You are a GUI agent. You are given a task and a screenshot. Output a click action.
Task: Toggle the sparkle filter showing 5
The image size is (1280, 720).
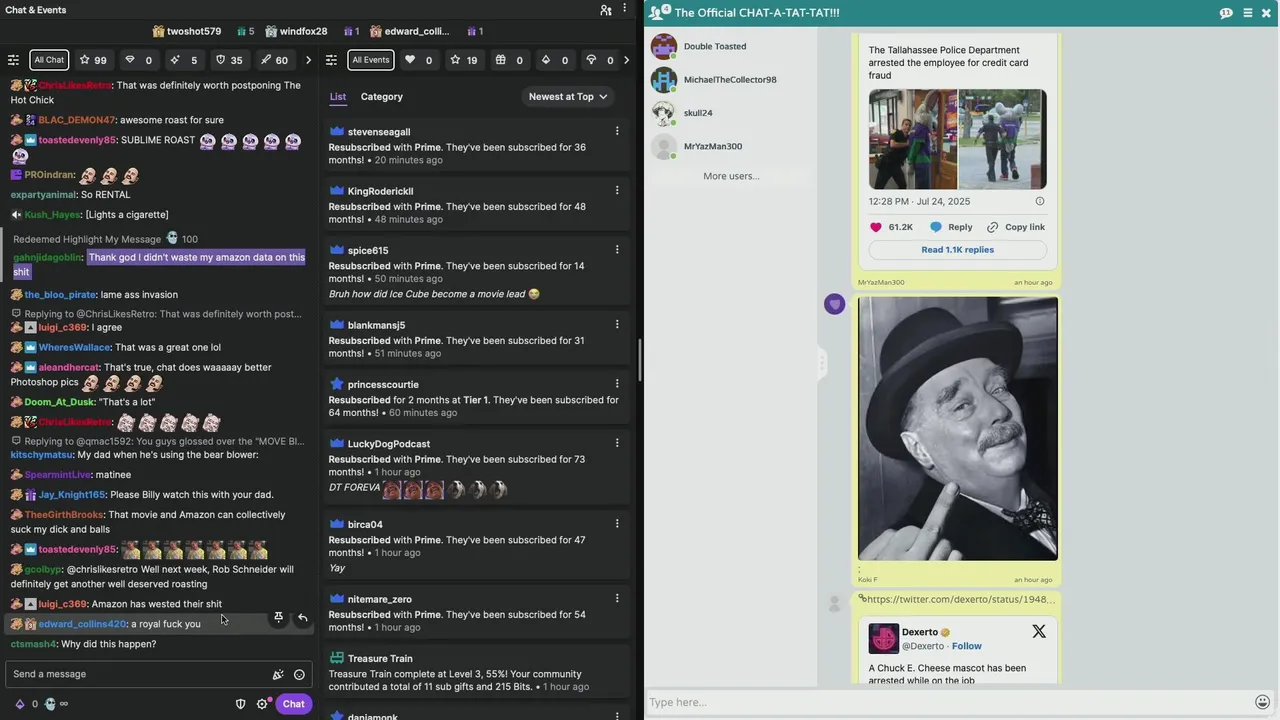pos(184,60)
